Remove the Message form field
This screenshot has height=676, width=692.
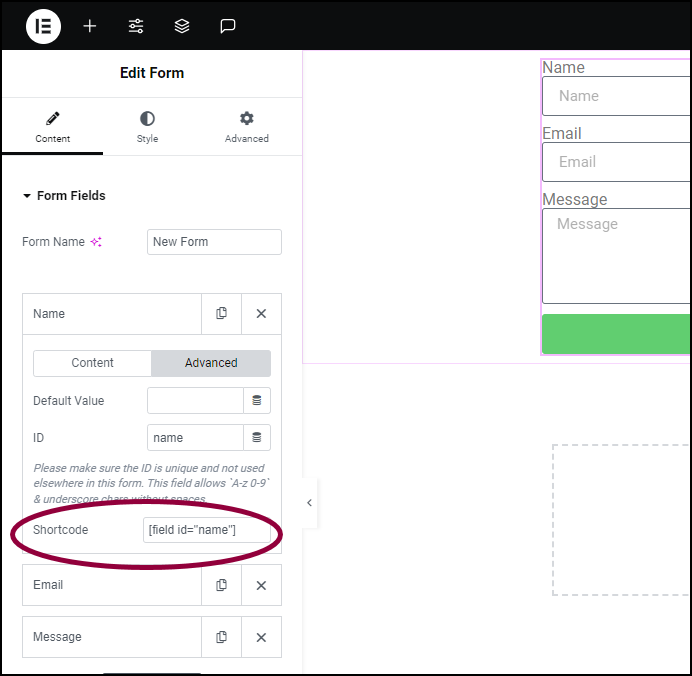point(261,637)
